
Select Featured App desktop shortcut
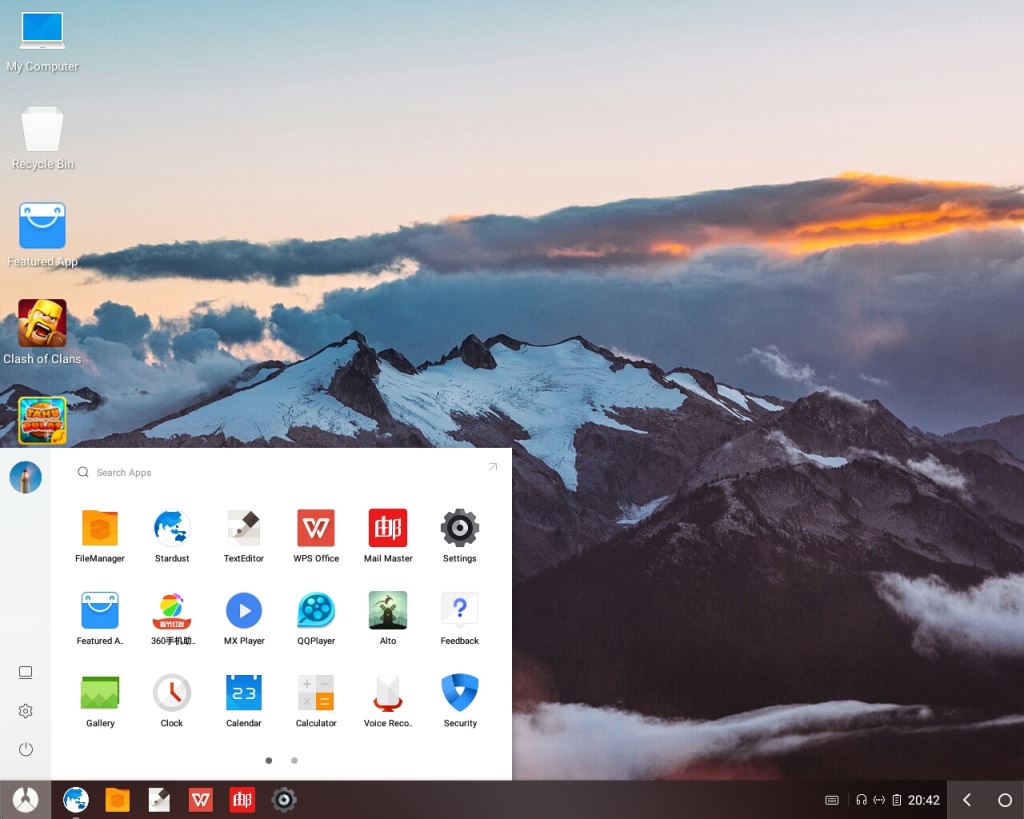[x=42, y=235]
